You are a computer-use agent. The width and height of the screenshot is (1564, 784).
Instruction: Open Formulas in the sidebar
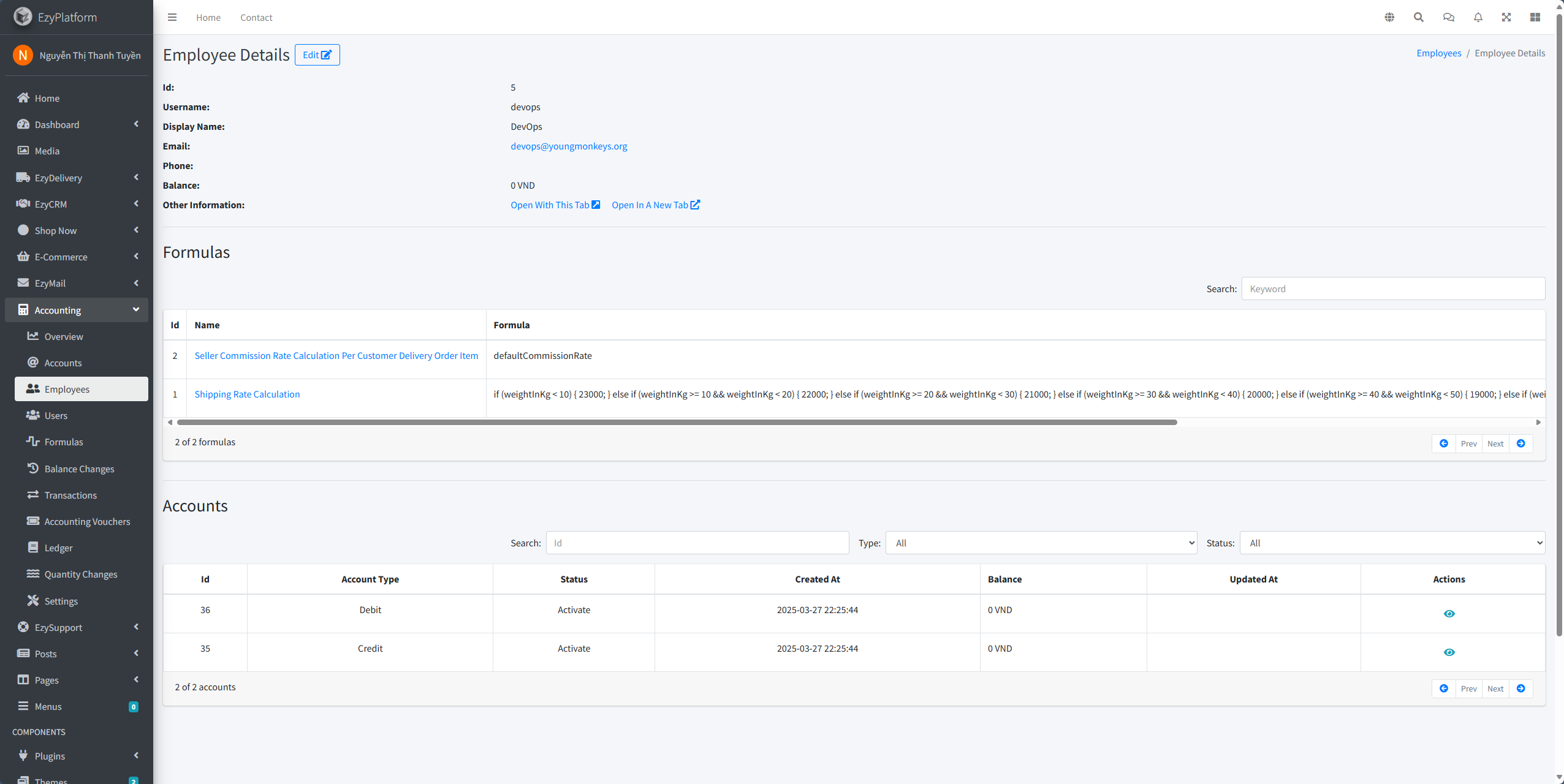[82, 442]
